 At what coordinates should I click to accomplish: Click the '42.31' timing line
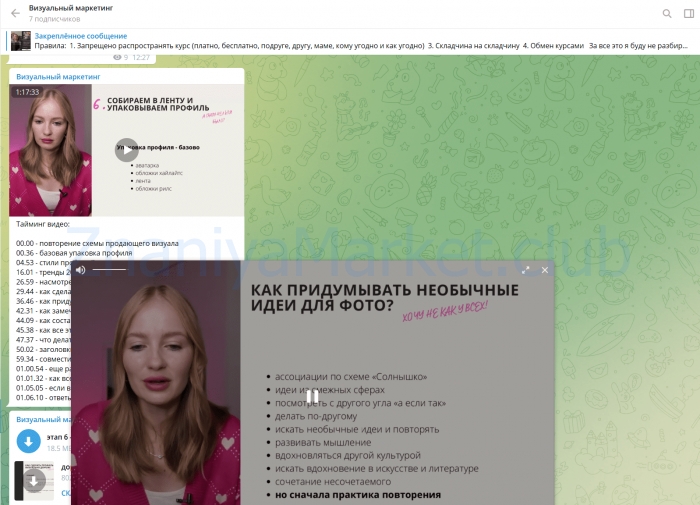click(43, 311)
